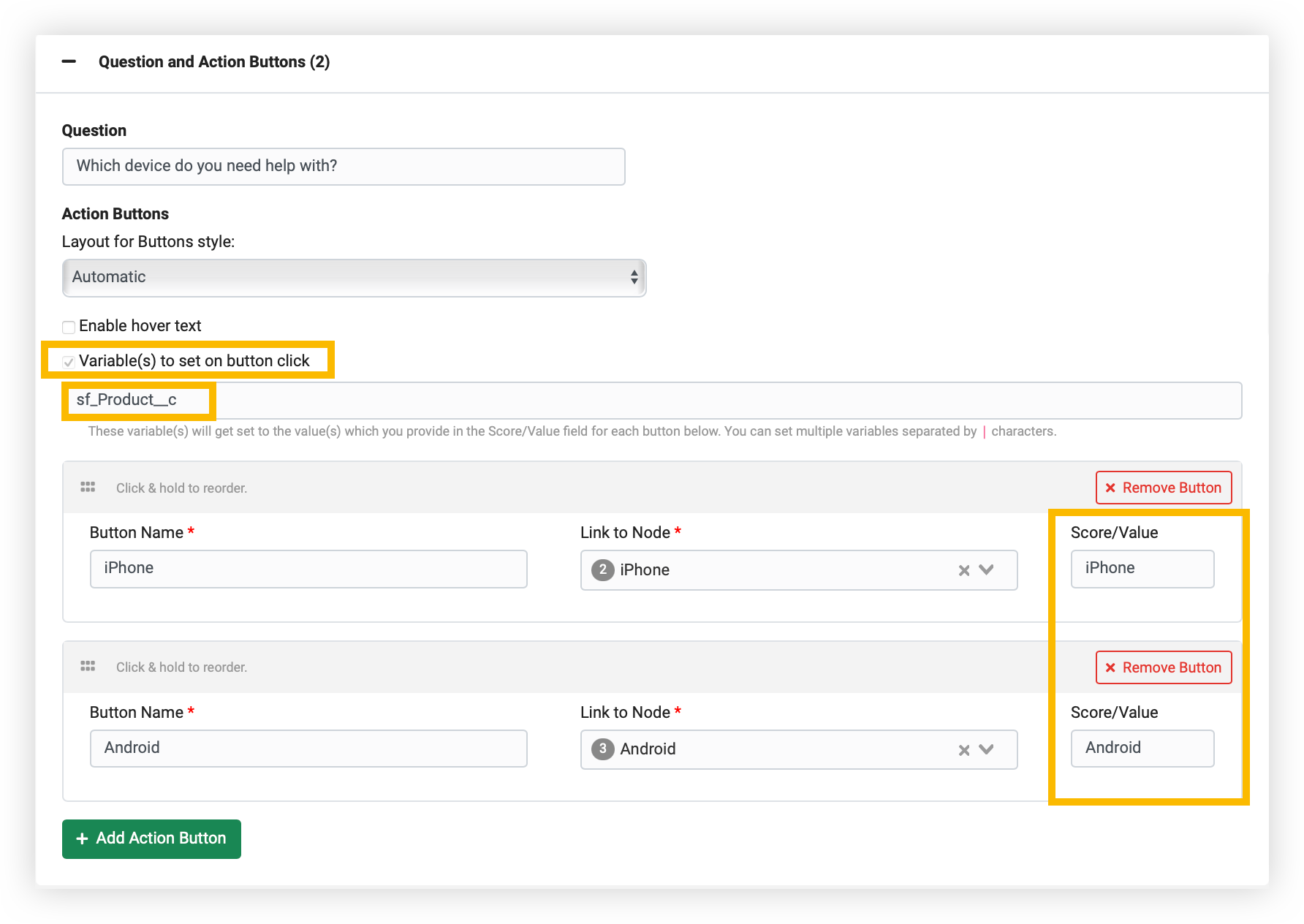
Task: Click the plus icon on Add Action Button
Action: click(x=82, y=838)
